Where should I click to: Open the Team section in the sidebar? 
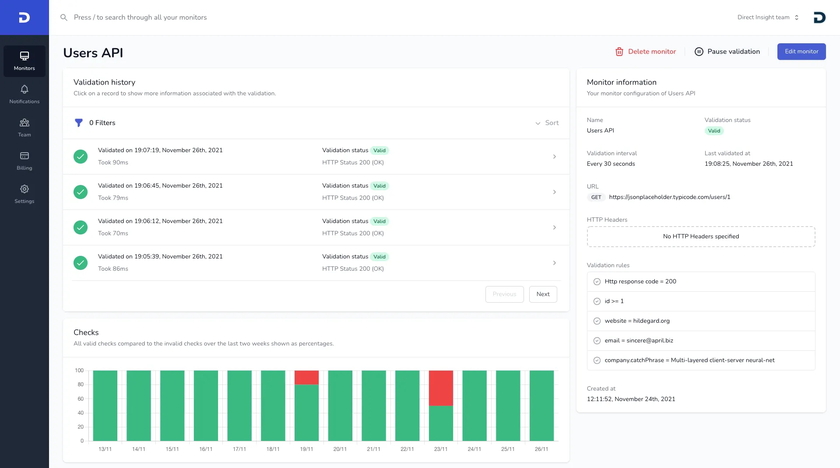coord(24,123)
